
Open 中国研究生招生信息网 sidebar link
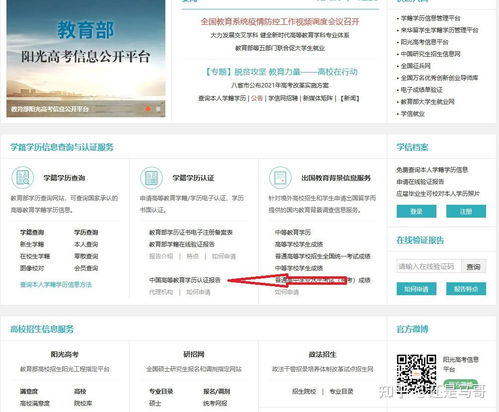coord(430,54)
